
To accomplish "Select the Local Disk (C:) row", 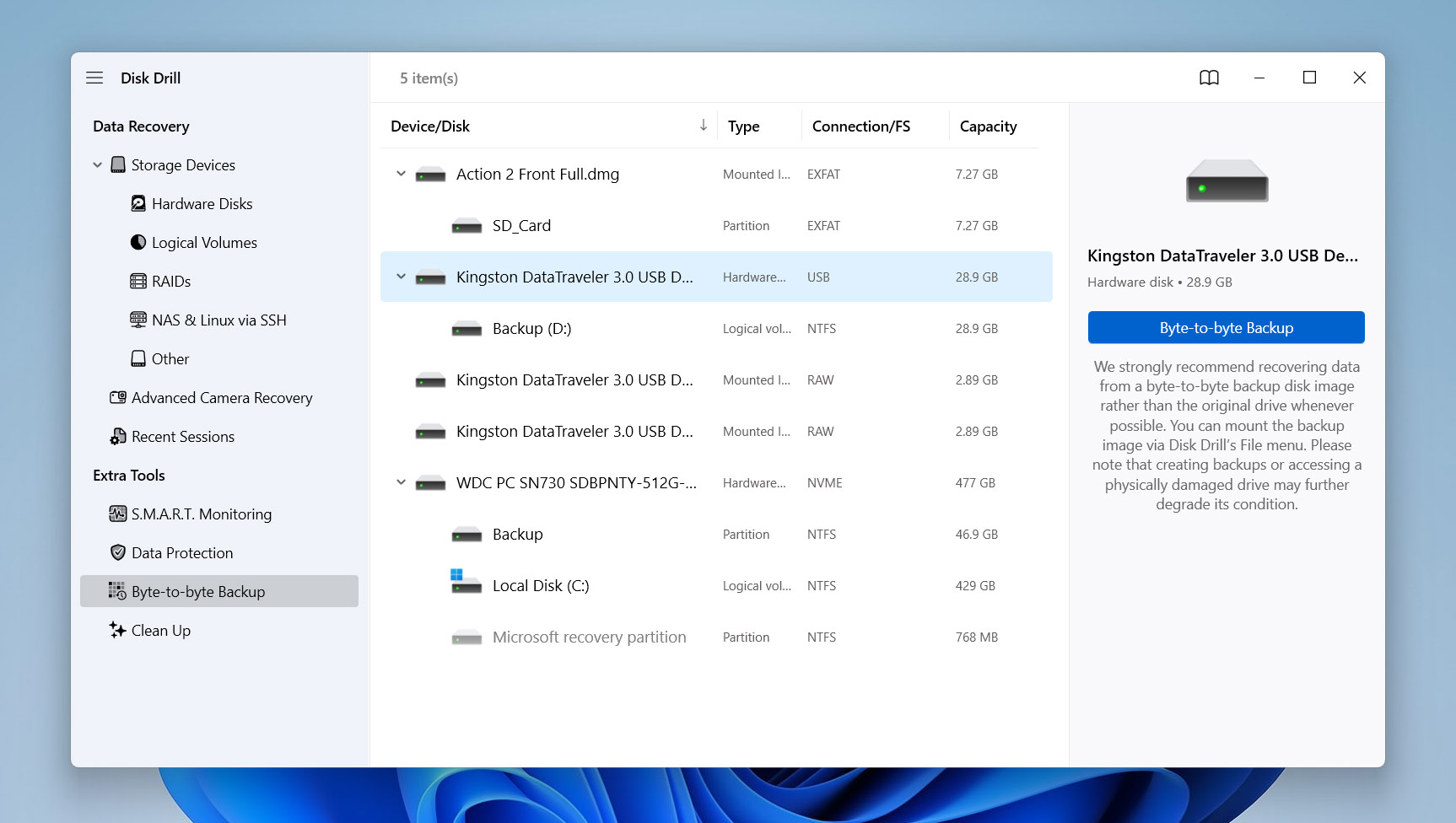I will [x=716, y=585].
